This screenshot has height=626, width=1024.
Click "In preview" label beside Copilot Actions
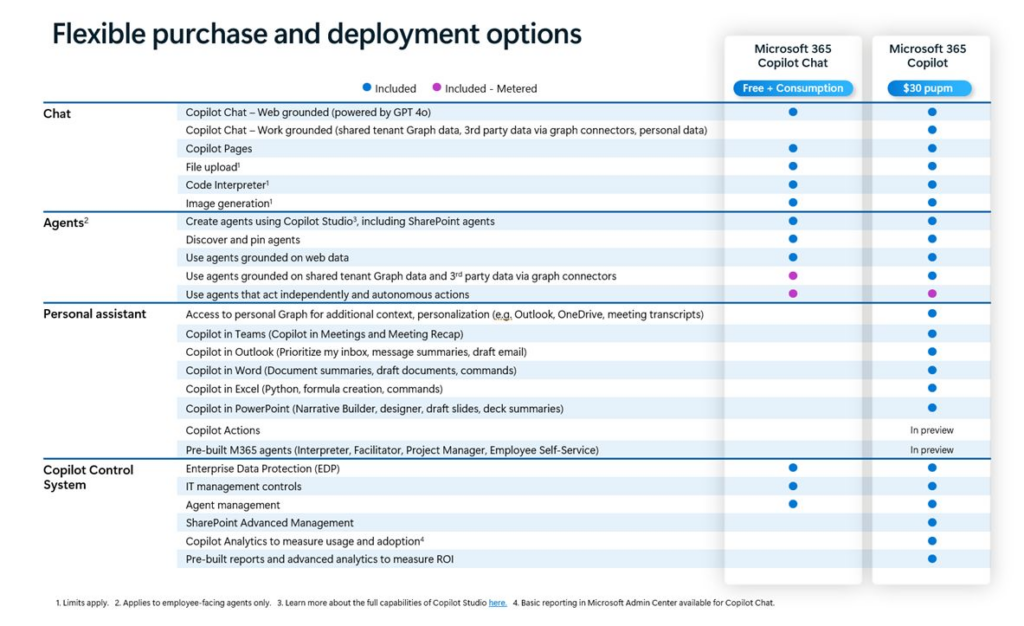932,430
